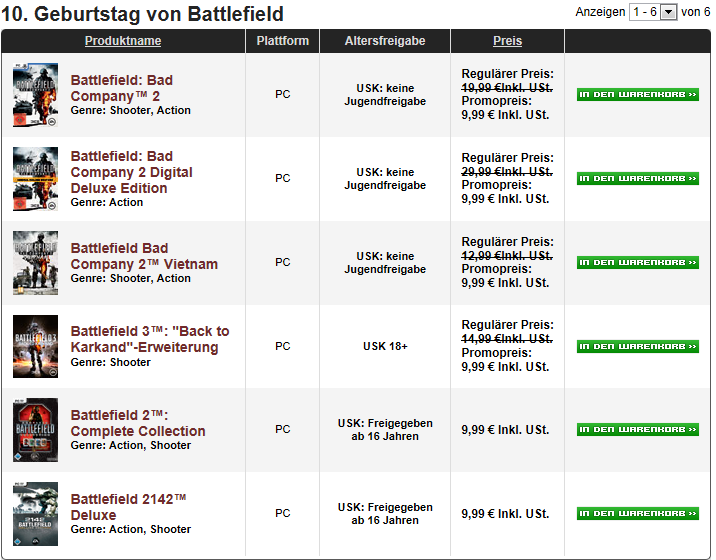Add Battlefield 2142 Deluxe to Warenkorb
The height and width of the screenshot is (560, 716).
(x=637, y=514)
